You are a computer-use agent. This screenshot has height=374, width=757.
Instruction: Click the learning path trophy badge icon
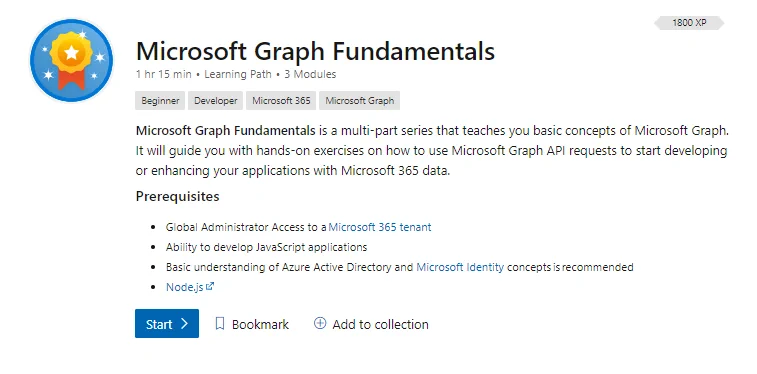pyautogui.click(x=71, y=60)
